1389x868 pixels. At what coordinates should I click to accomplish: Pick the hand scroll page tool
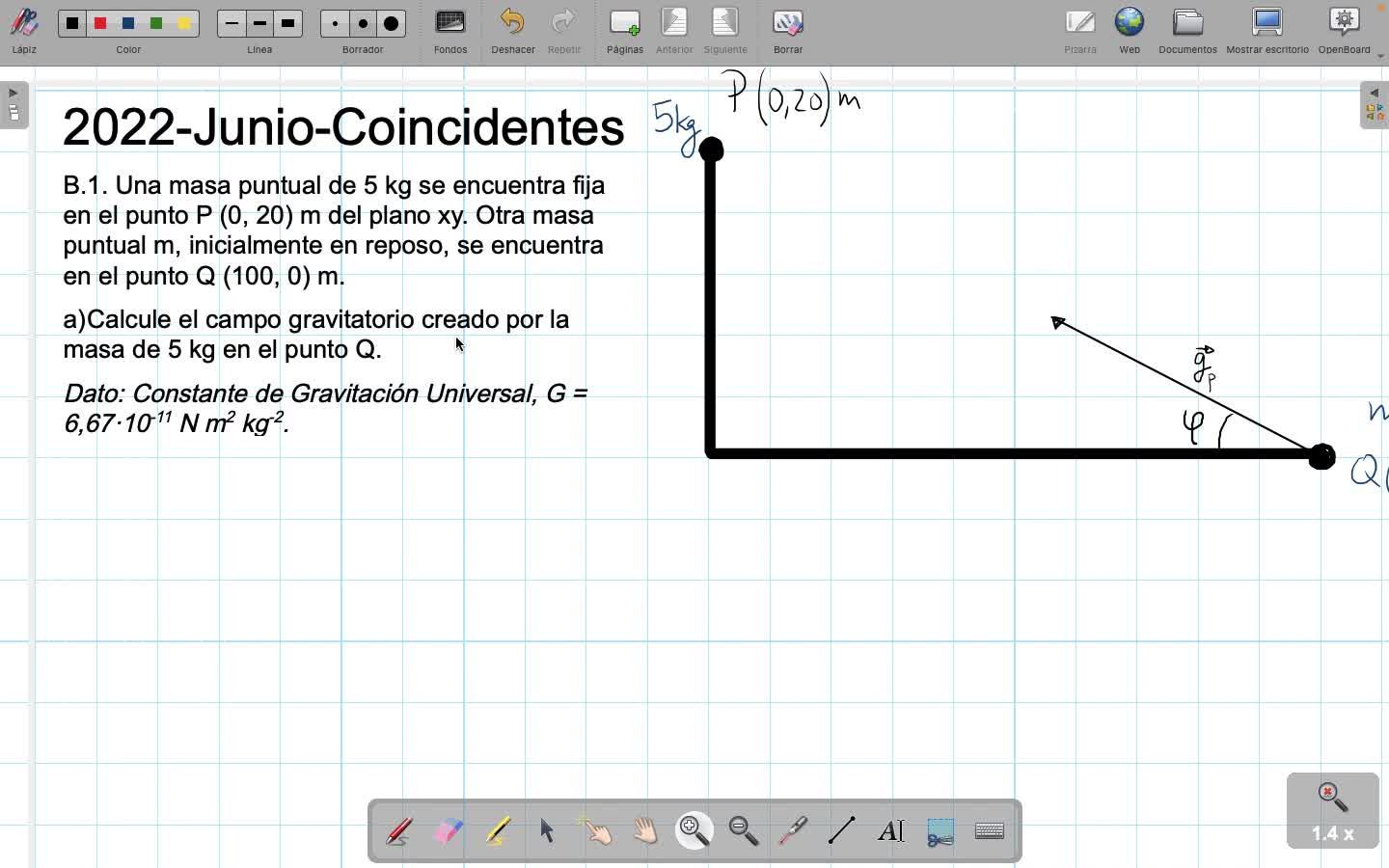(645, 830)
